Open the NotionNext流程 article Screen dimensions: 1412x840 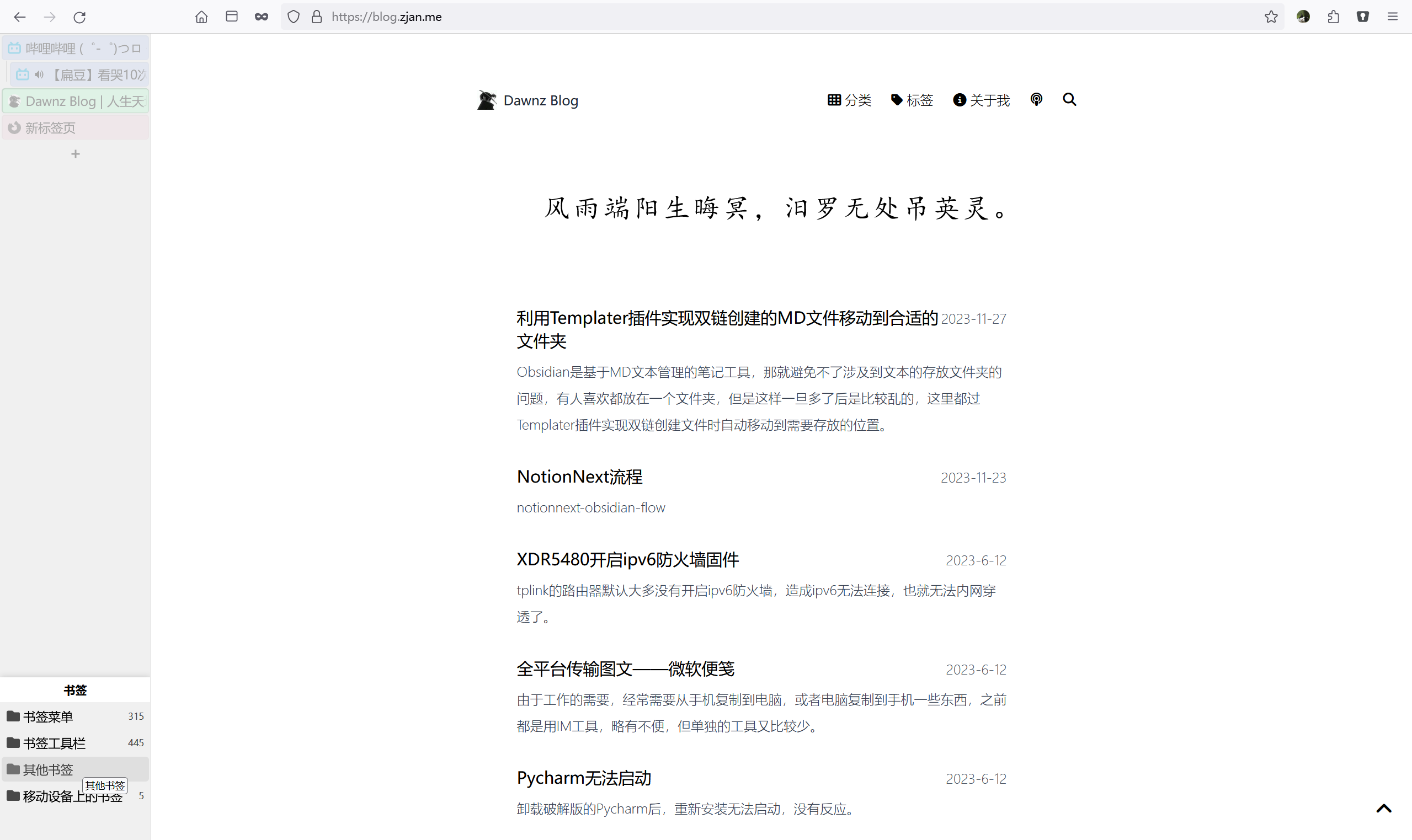click(579, 477)
